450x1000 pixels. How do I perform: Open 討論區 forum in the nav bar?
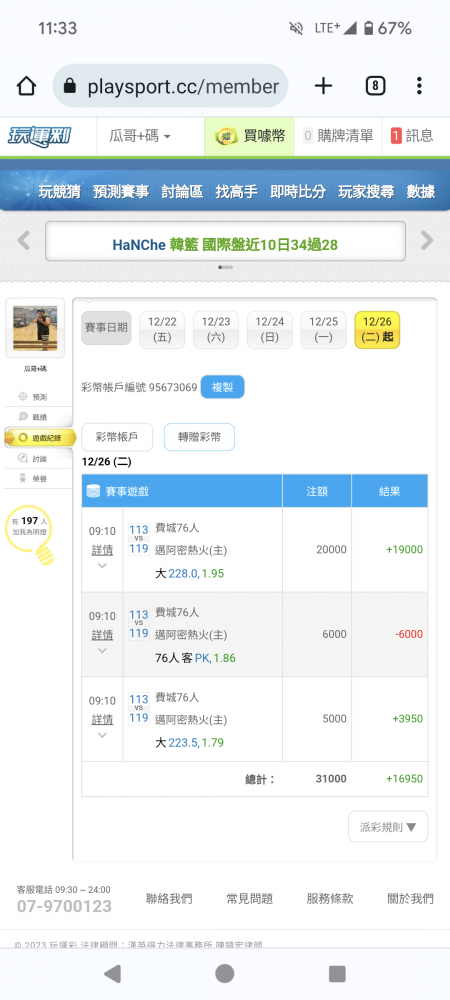coord(182,191)
